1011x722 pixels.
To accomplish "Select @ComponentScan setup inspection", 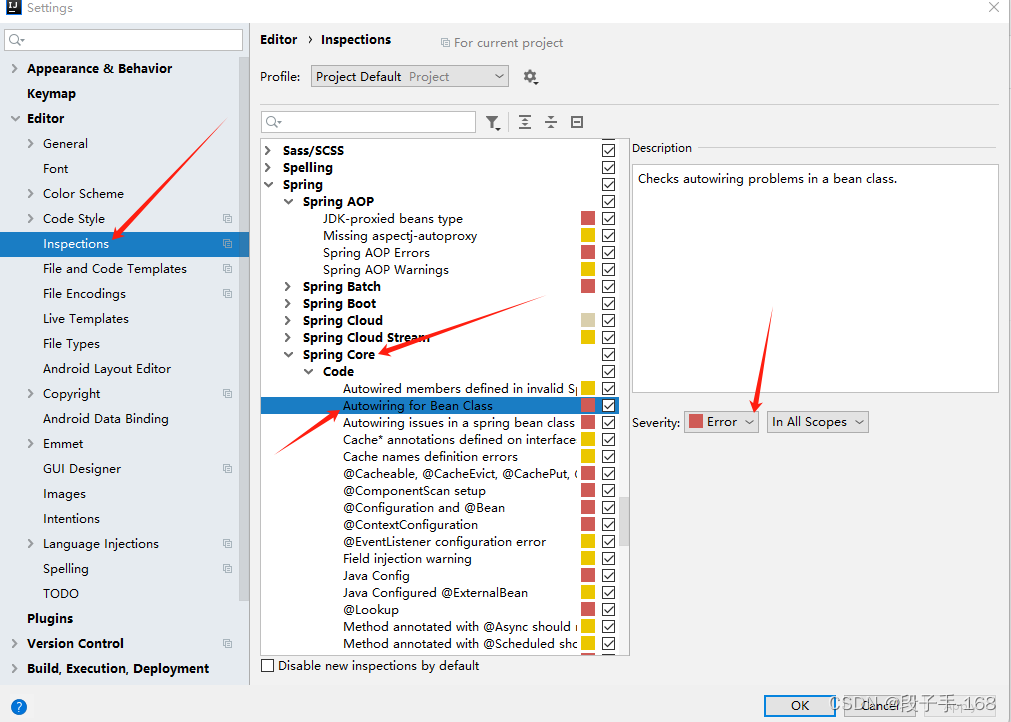I will tap(414, 491).
